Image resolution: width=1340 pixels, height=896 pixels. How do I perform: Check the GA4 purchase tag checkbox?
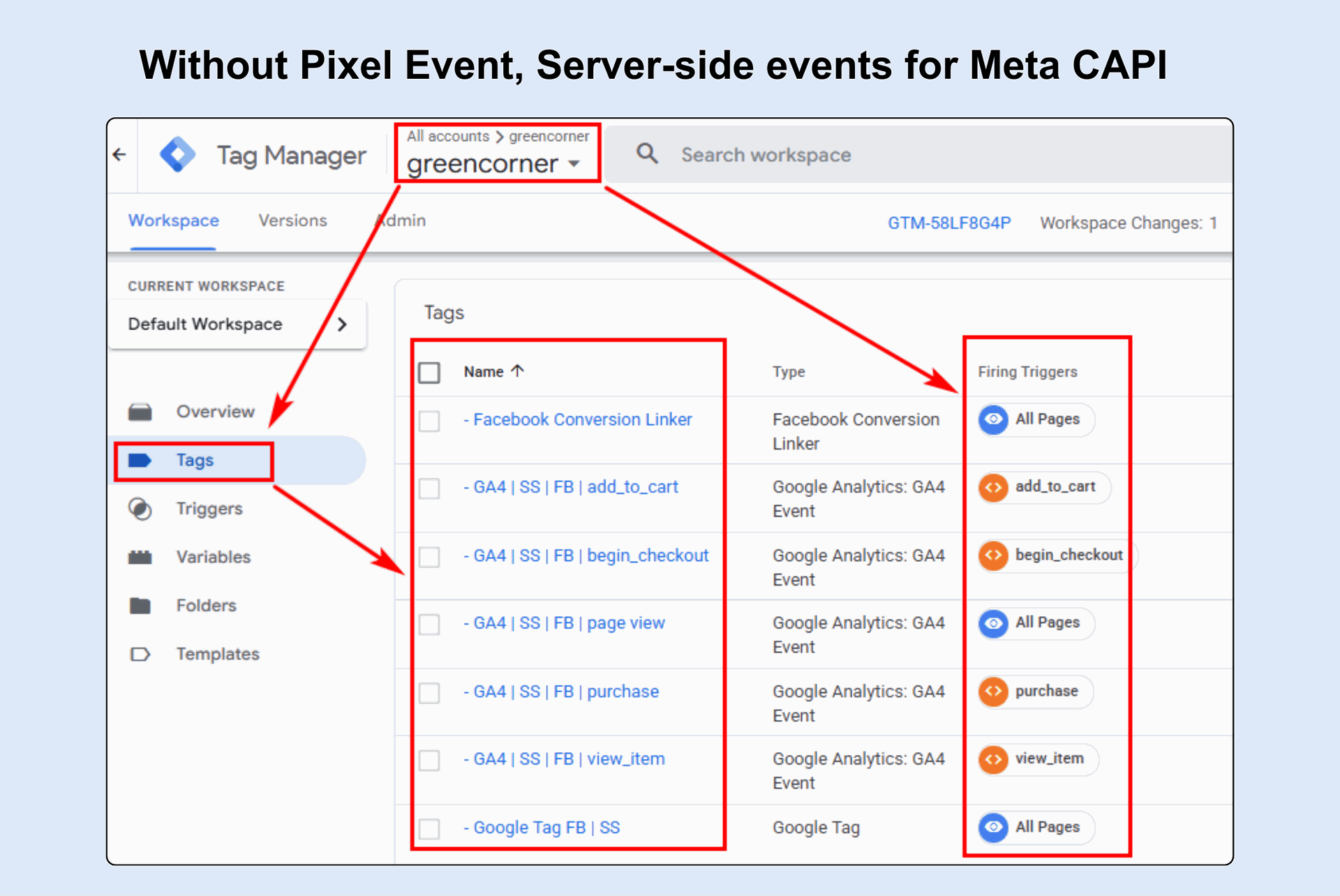429,693
